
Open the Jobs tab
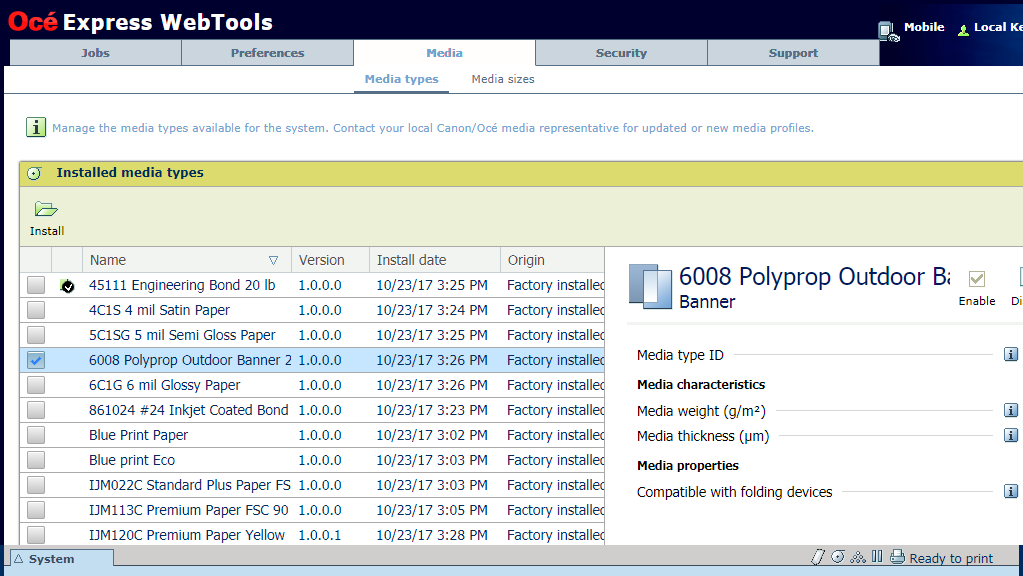[x=95, y=53]
